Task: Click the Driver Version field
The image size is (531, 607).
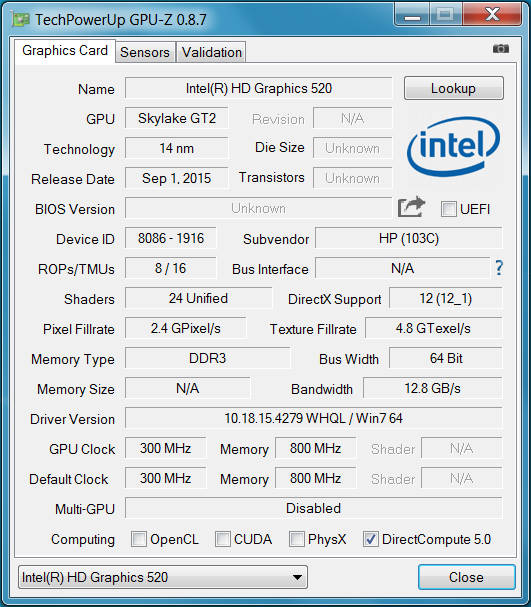Action: click(313, 418)
